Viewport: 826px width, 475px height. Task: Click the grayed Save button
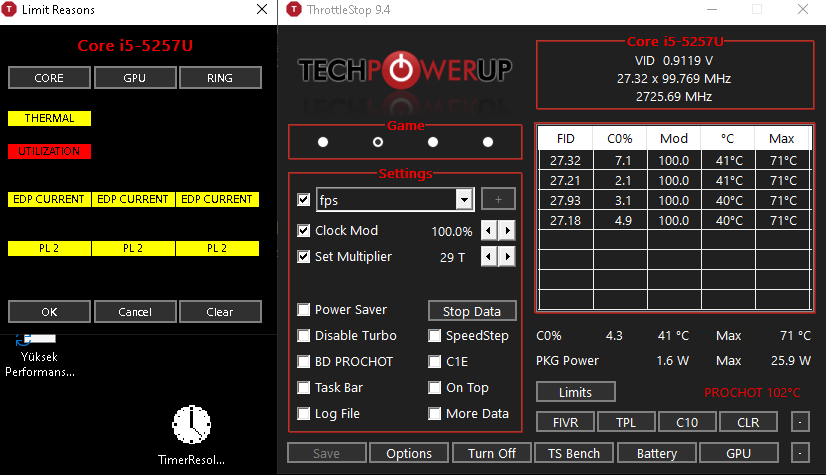point(327,453)
